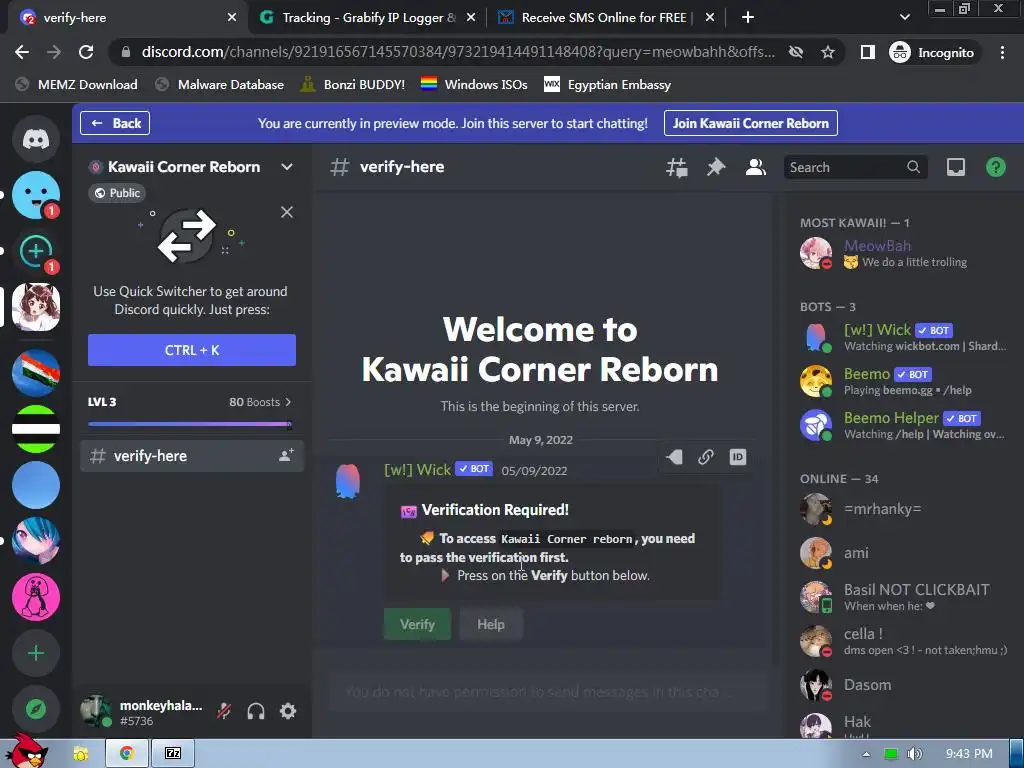Open the Threads icon in channel header
The width and height of the screenshot is (1024, 768).
(x=677, y=167)
